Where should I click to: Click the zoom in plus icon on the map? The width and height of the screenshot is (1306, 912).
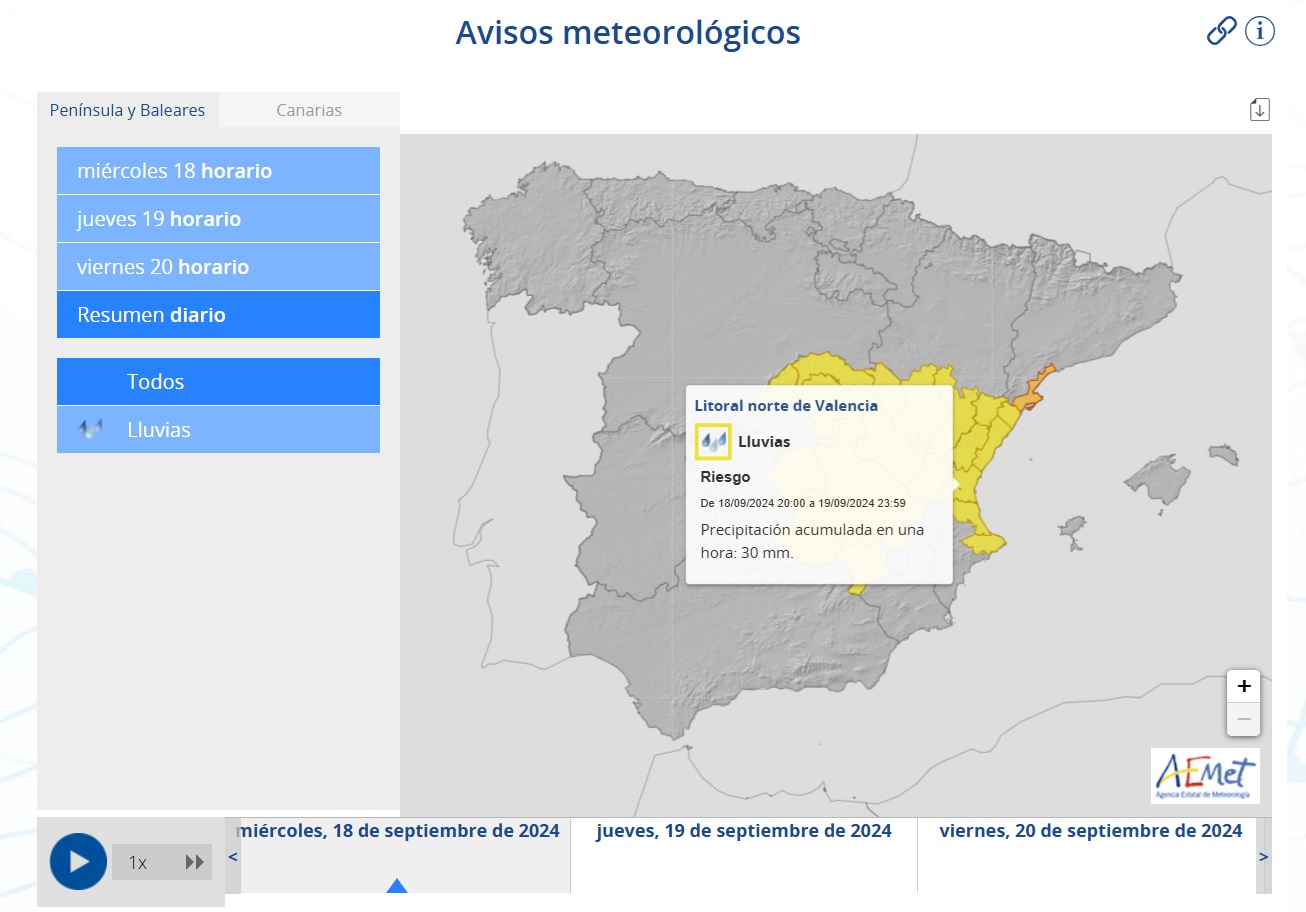(x=1243, y=686)
